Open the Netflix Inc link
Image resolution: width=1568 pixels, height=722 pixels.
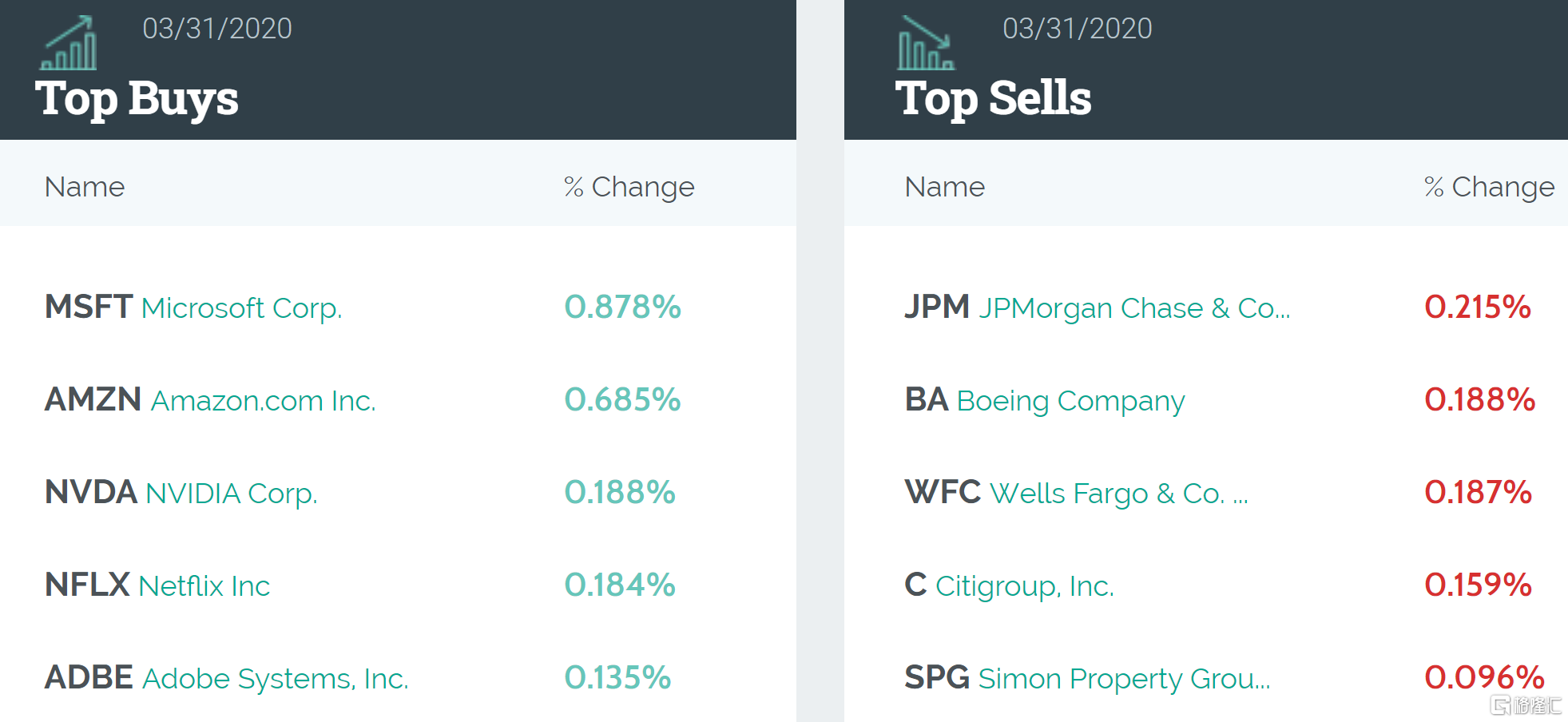point(204,586)
